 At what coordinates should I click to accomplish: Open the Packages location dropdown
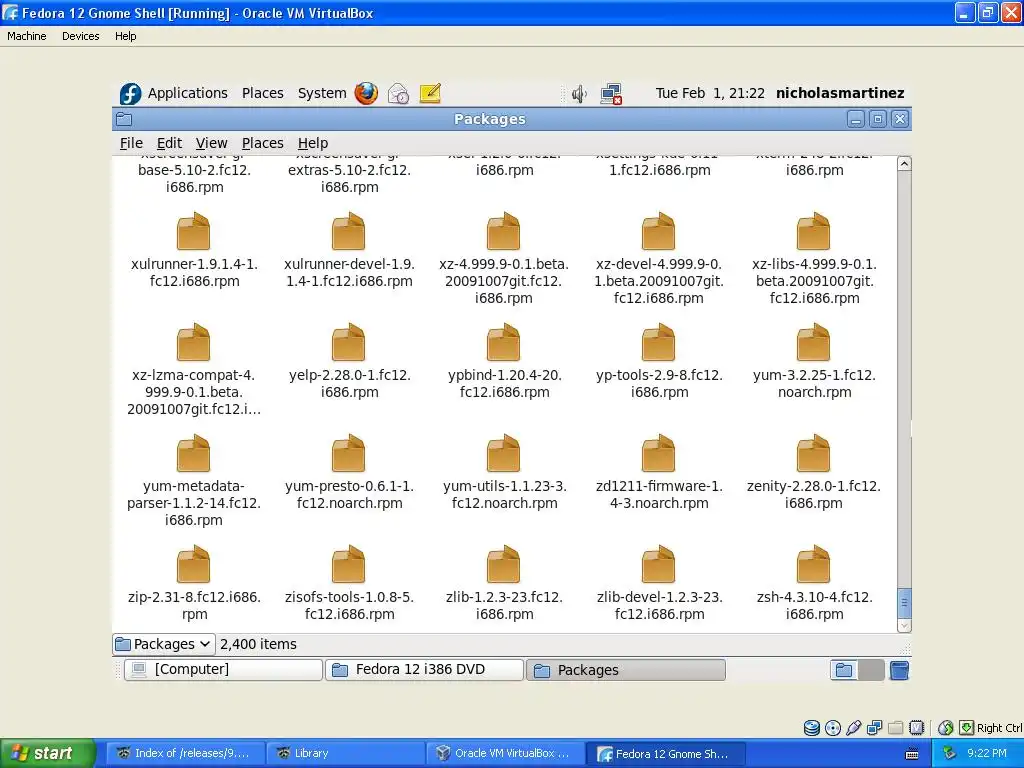coord(163,644)
